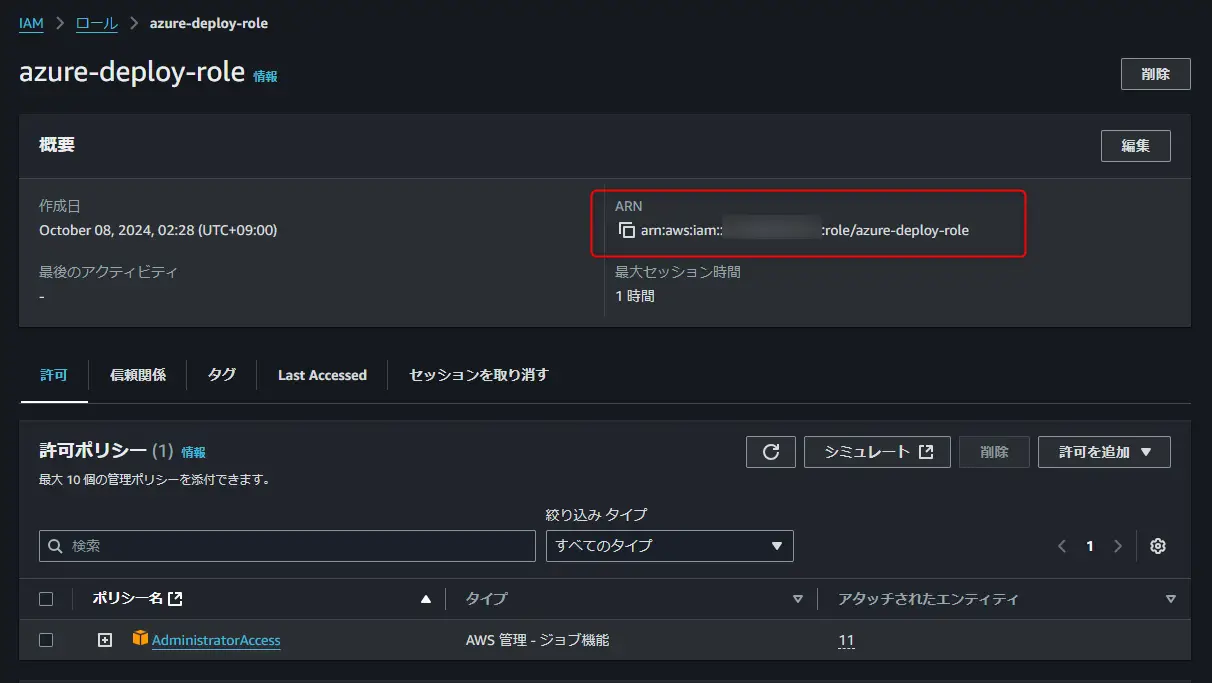The image size is (1212, 683).
Task: Open the タグ tab
Action: tap(222, 375)
